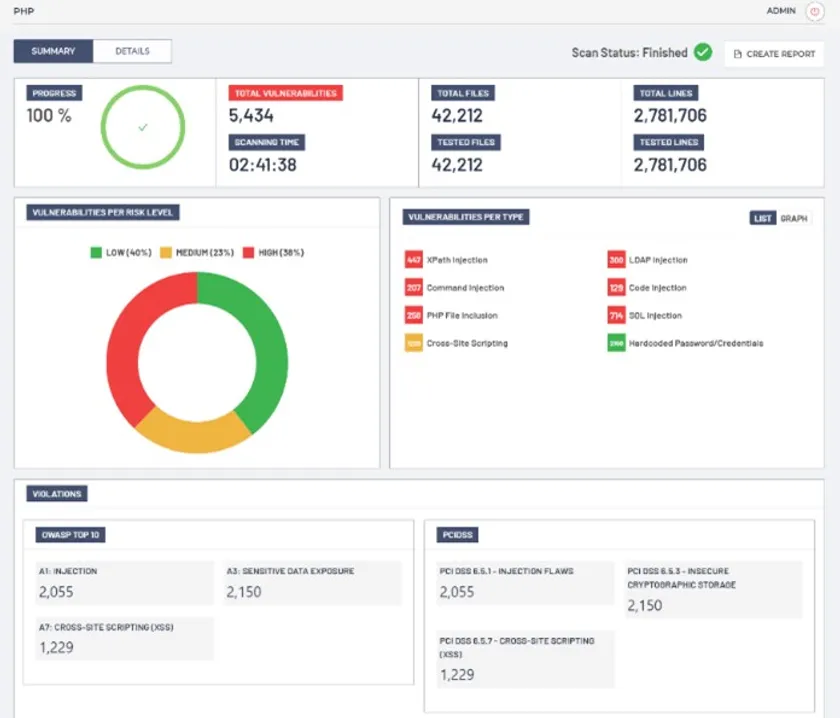Viewport: 840px width, 718px height.
Task: Switch vulnerabilities view to GRAPH
Action: [x=794, y=218]
